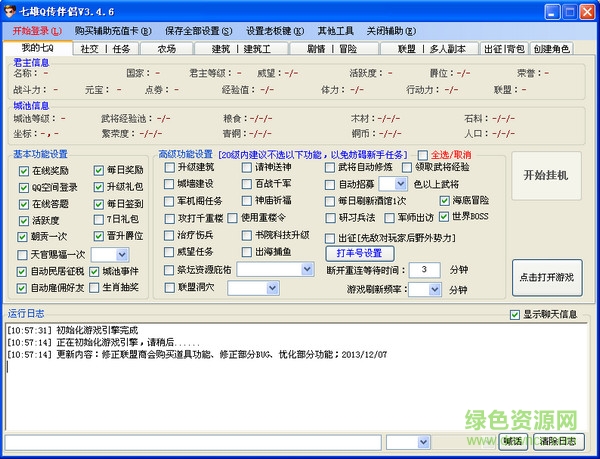The width and height of the screenshot is (600, 459).
Task: Switch to the 农场 tab
Action: pyautogui.click(x=166, y=48)
